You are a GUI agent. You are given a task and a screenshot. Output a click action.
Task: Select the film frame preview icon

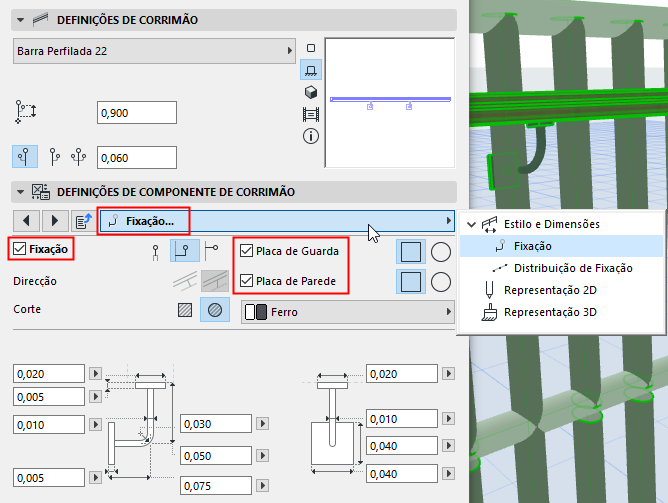[311, 114]
